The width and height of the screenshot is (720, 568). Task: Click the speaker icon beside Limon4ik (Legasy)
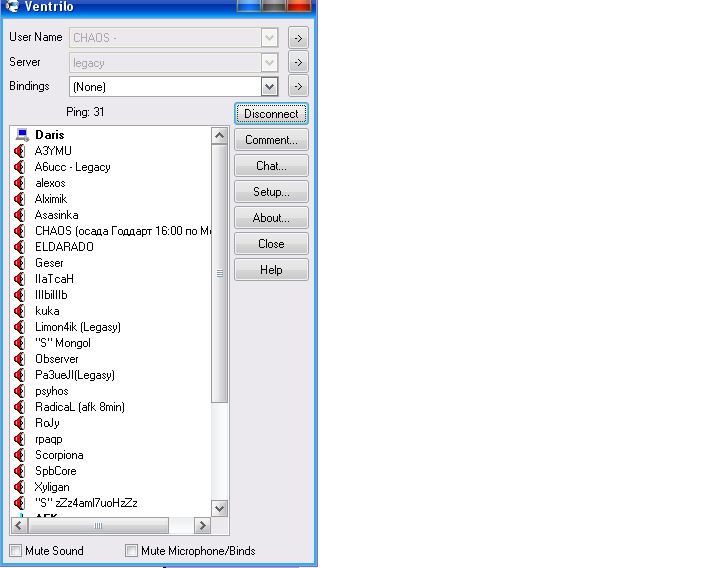pyautogui.click(x=19, y=327)
